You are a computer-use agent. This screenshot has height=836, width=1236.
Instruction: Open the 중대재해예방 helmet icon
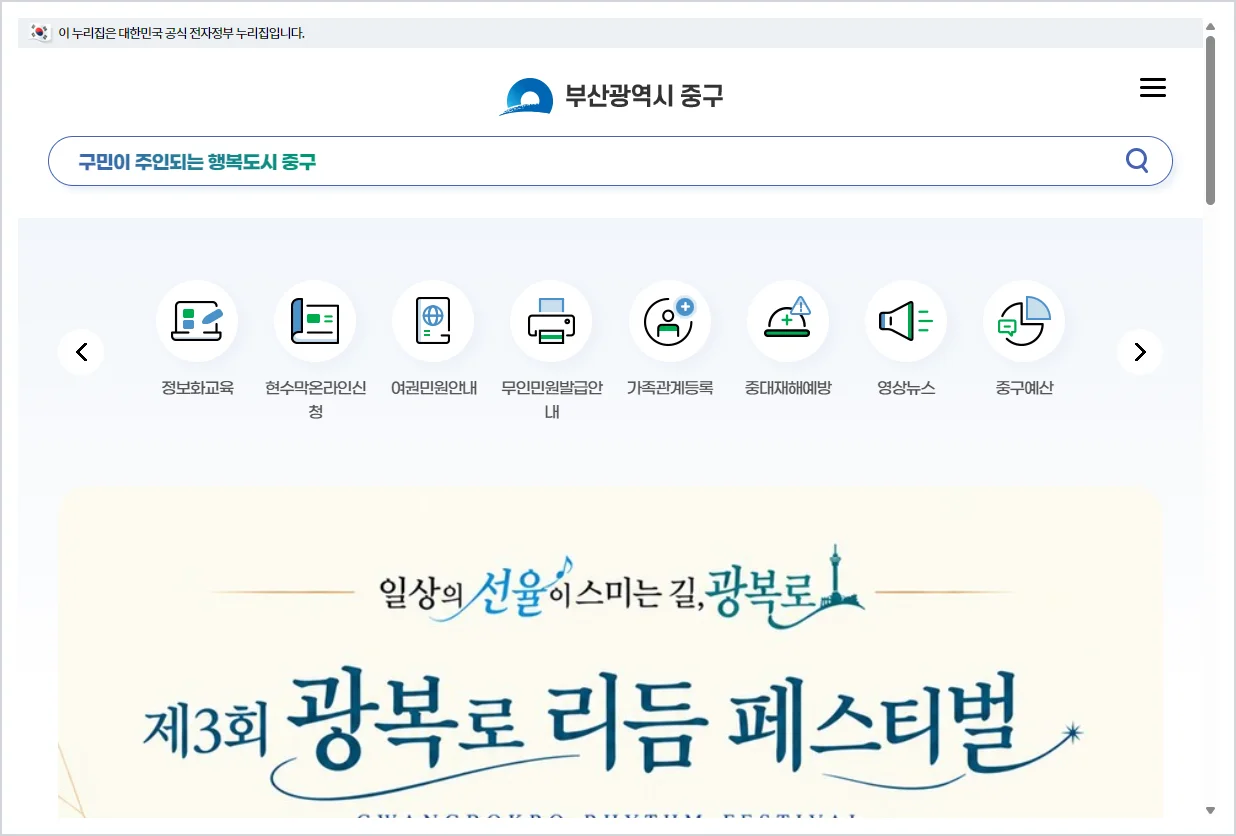[x=788, y=321]
